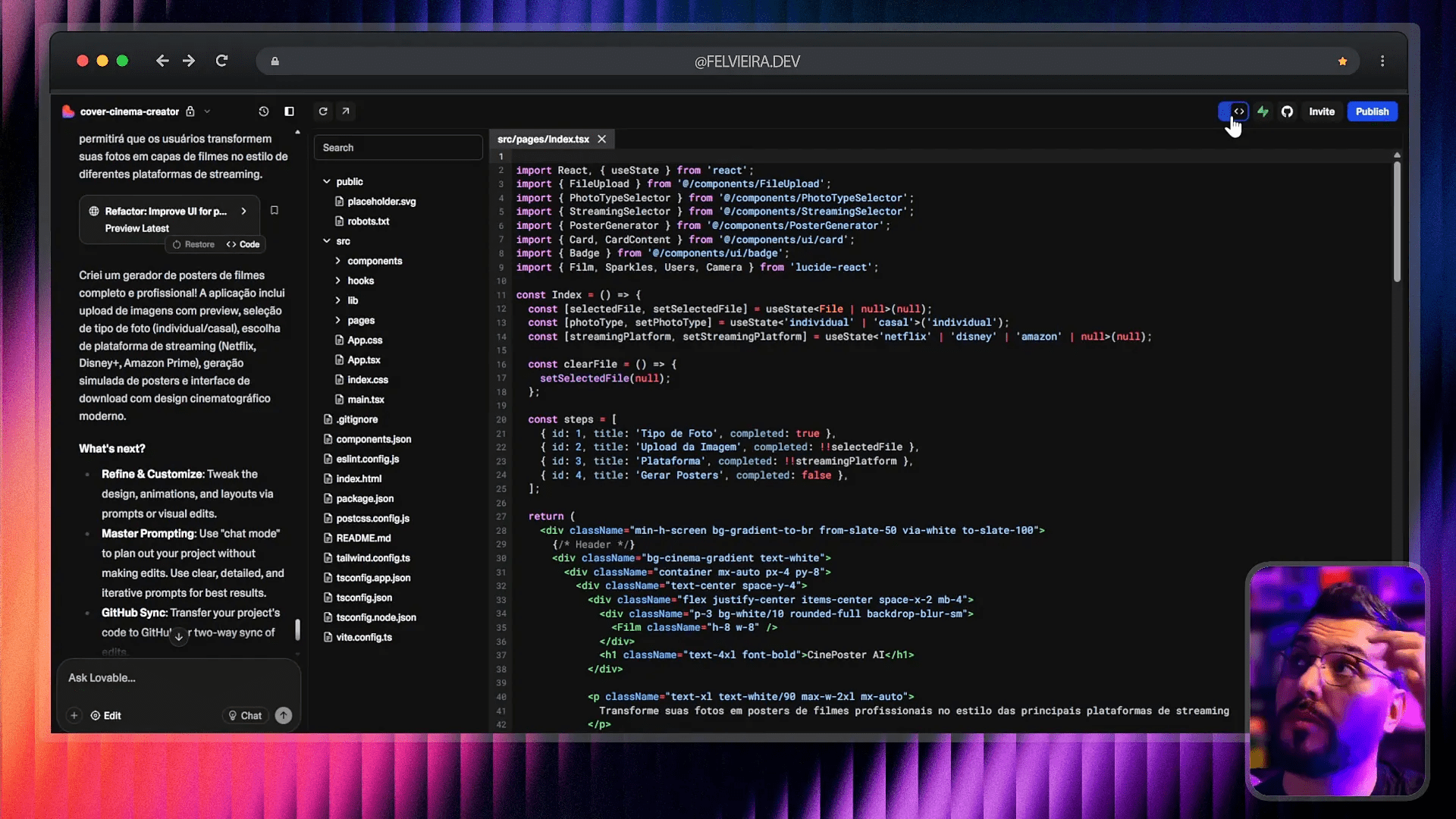The height and width of the screenshot is (819, 1456).
Task: Select the src/pages/Index.tsx editor tab
Action: coord(543,140)
